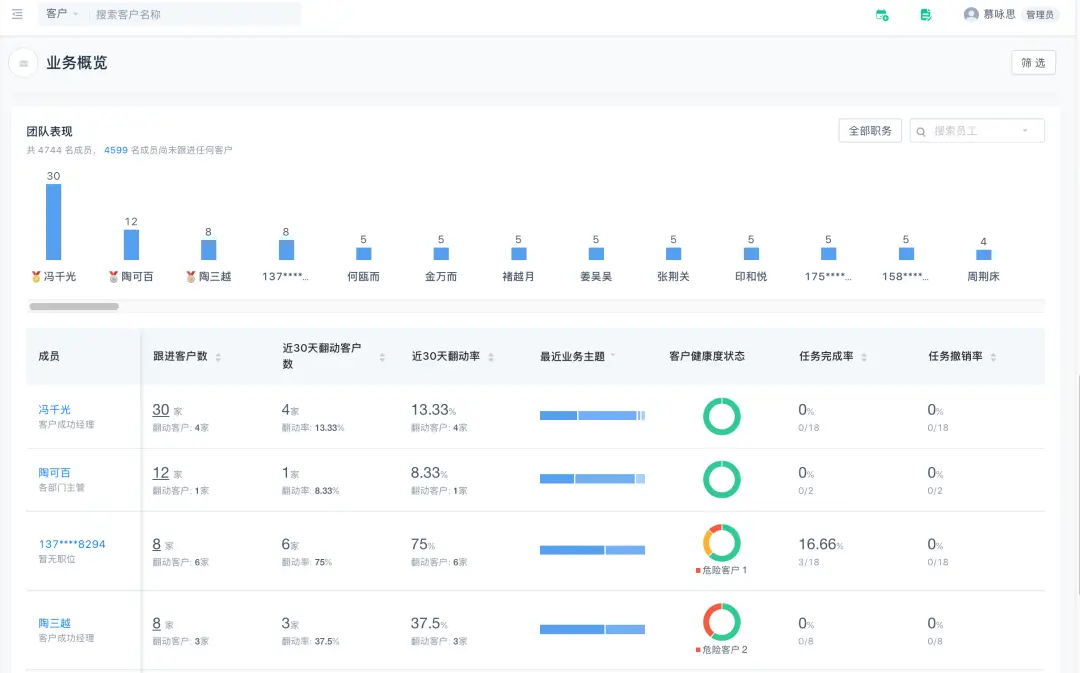
Task: Click 冯千光 business topic progress bar
Action: (x=592, y=415)
